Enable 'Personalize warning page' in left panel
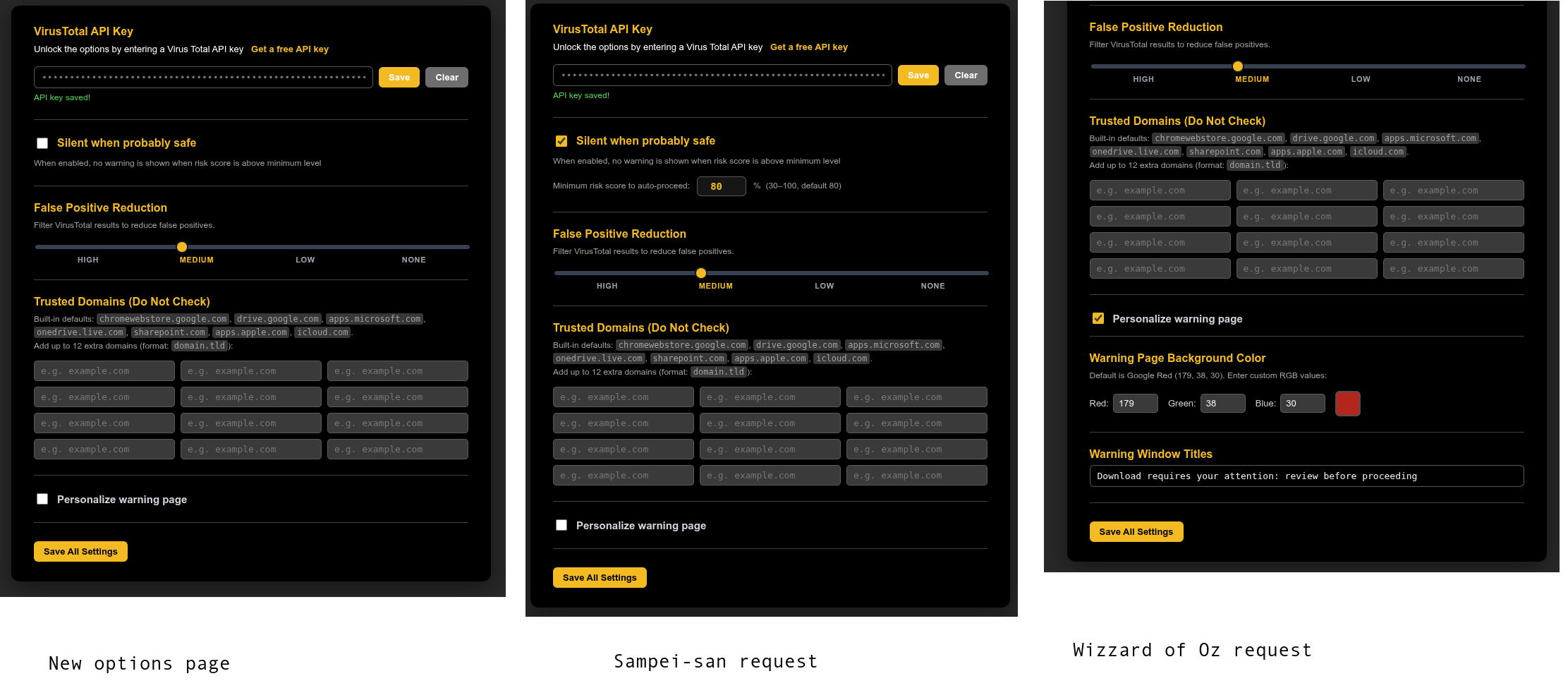 [42, 499]
